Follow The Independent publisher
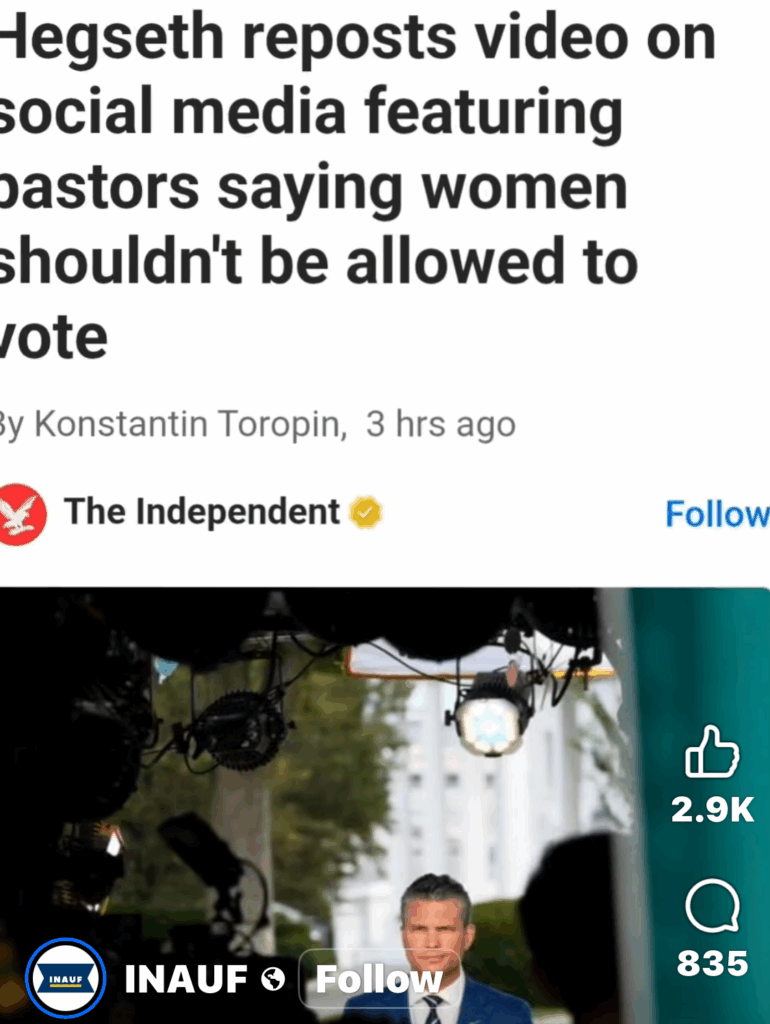Viewport: 770px width, 1024px height. coord(717,513)
